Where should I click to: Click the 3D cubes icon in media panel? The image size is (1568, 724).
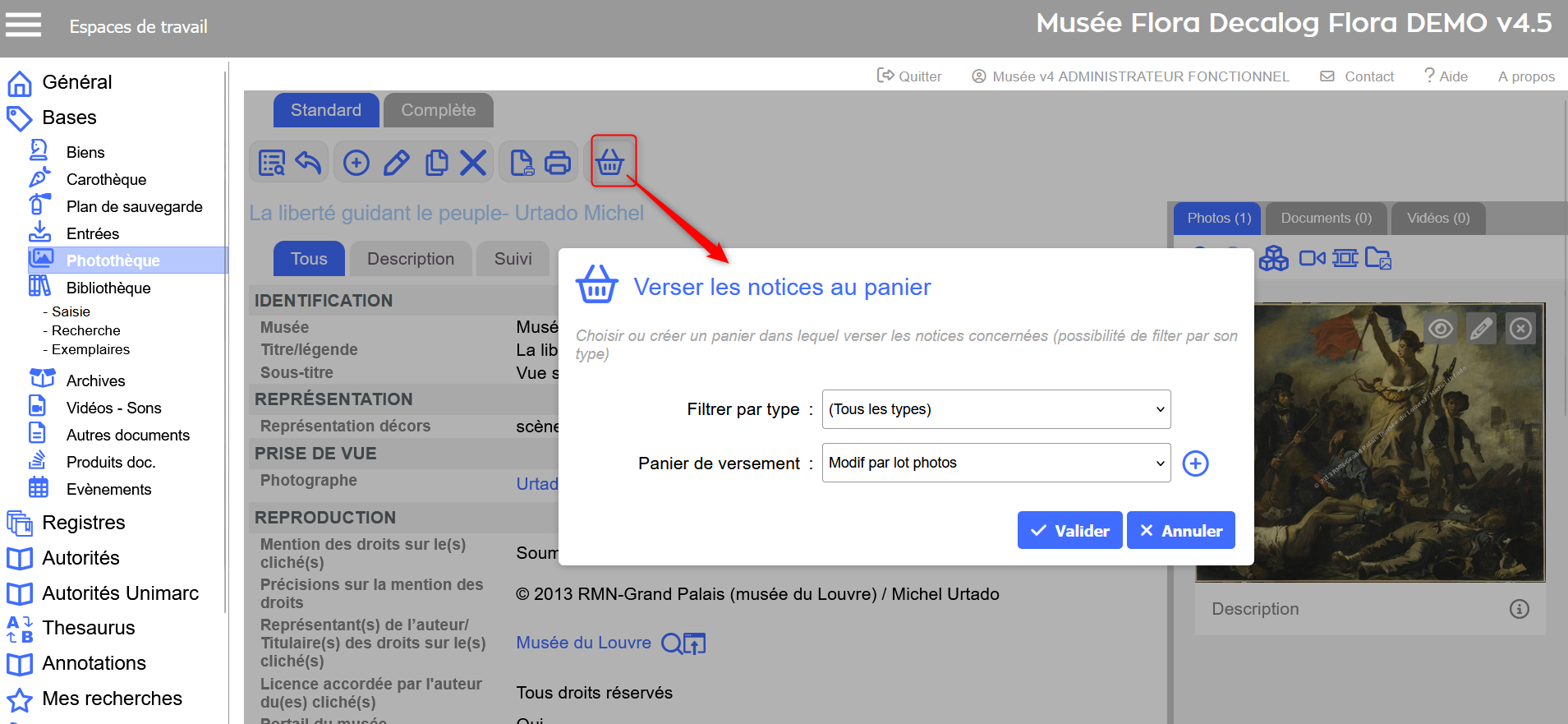click(x=1273, y=259)
